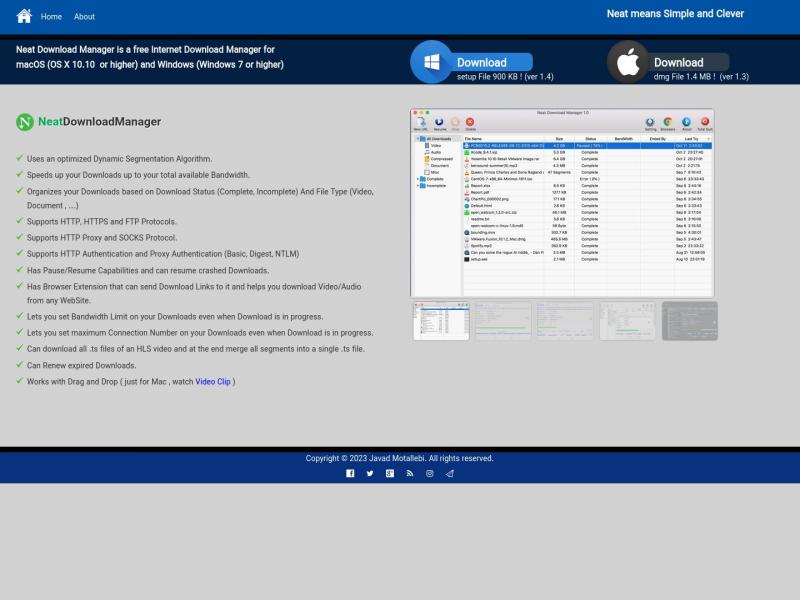Select the second gallery thumbnail
The height and width of the screenshot is (600, 800).
[x=503, y=321]
